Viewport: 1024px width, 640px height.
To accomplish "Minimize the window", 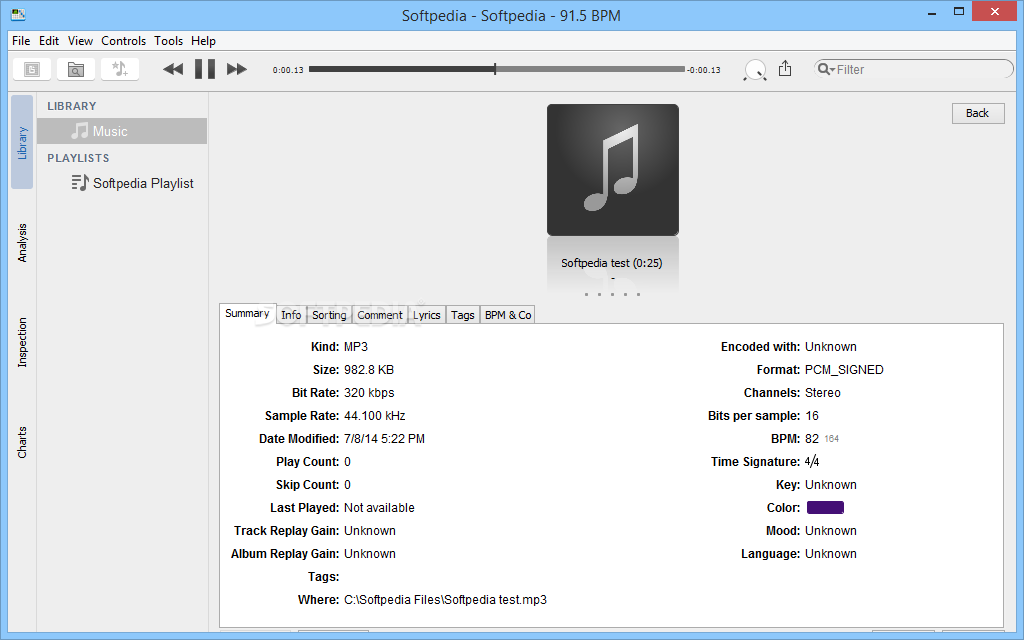I will pyautogui.click(x=932, y=12).
